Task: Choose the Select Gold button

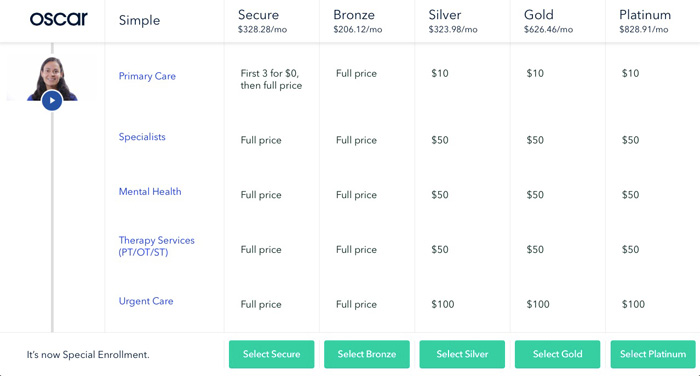Action: [x=557, y=354]
